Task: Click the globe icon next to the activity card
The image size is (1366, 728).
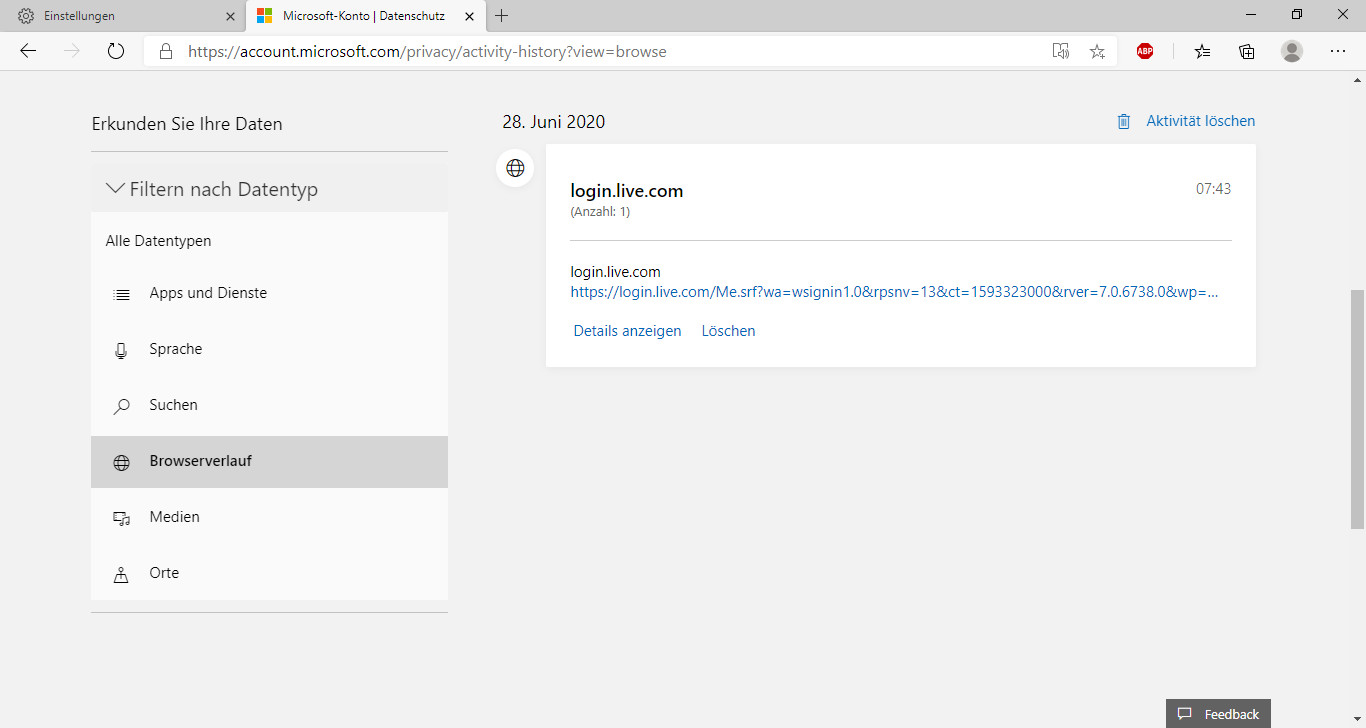Action: point(515,168)
